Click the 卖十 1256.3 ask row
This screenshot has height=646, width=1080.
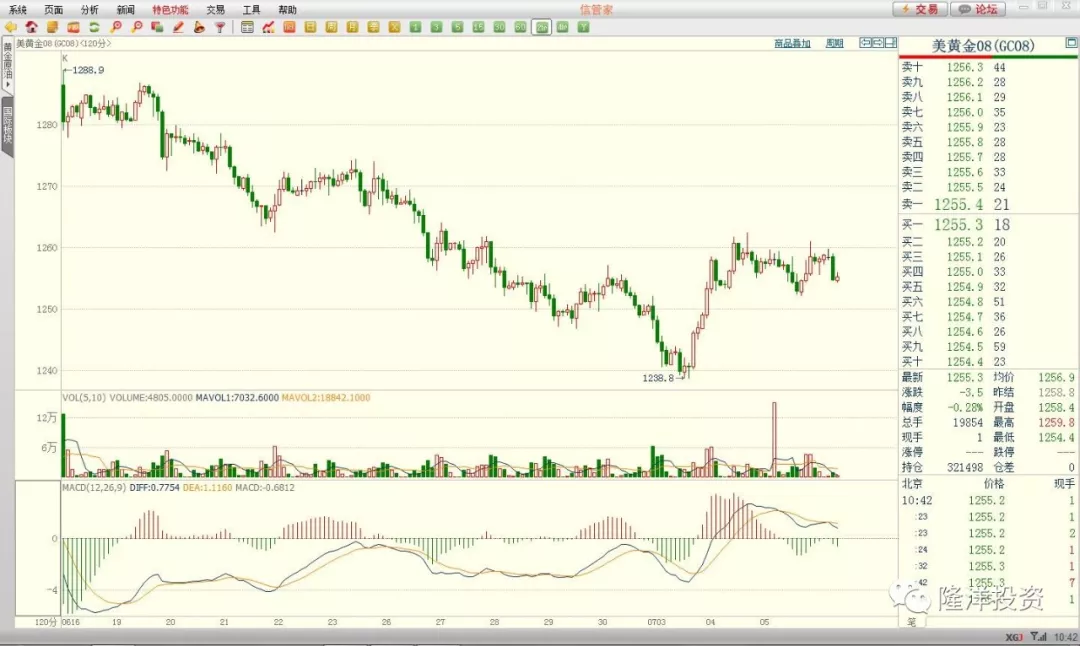point(989,67)
